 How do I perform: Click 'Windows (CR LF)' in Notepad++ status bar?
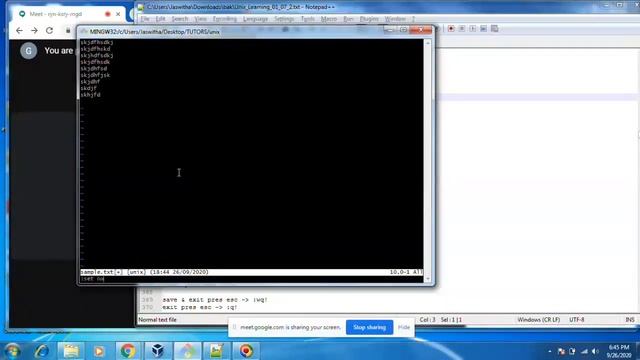[x=538, y=320]
